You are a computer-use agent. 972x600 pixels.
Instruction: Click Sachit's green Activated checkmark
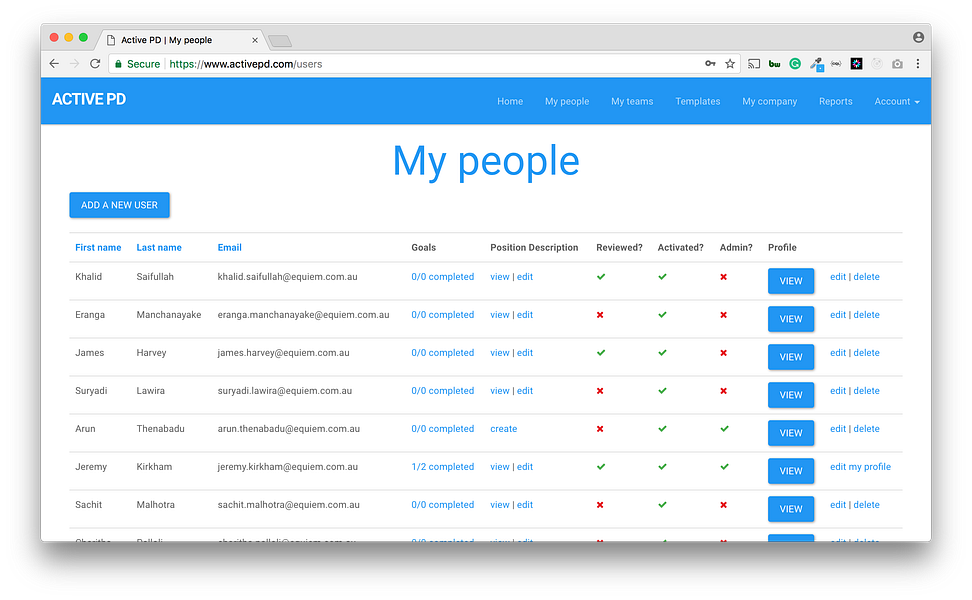[x=663, y=505]
